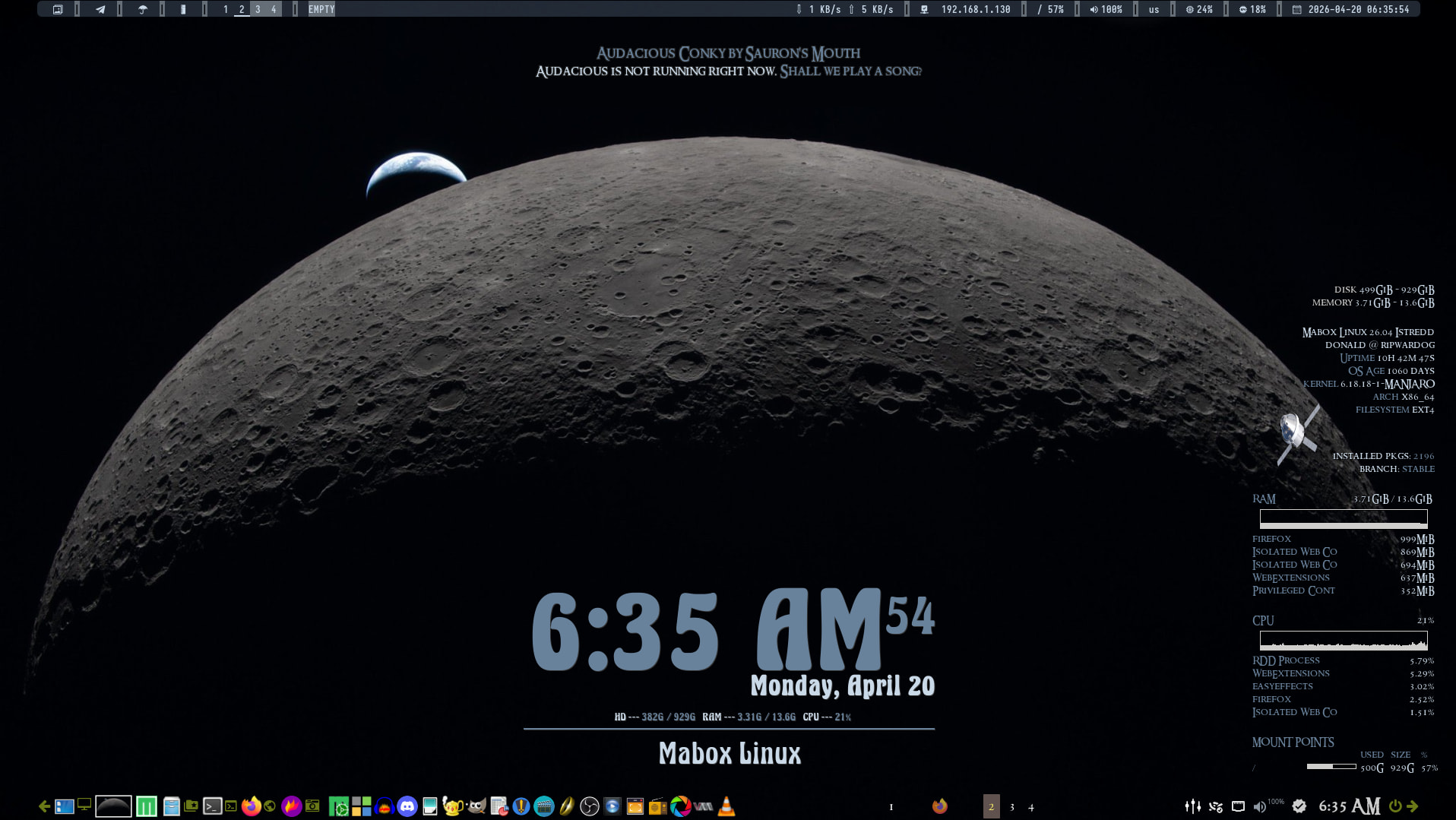
Task: Switch to workspace 4 in bottom panel
Action: click(x=1031, y=807)
